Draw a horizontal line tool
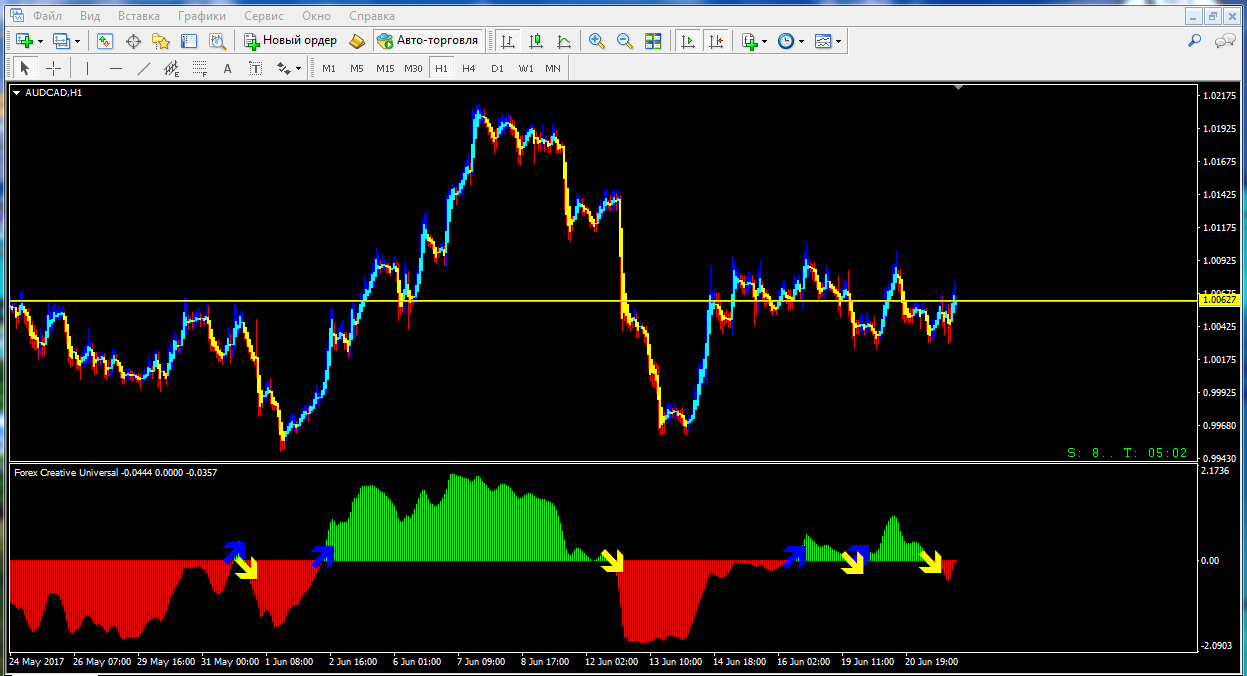 coord(115,68)
